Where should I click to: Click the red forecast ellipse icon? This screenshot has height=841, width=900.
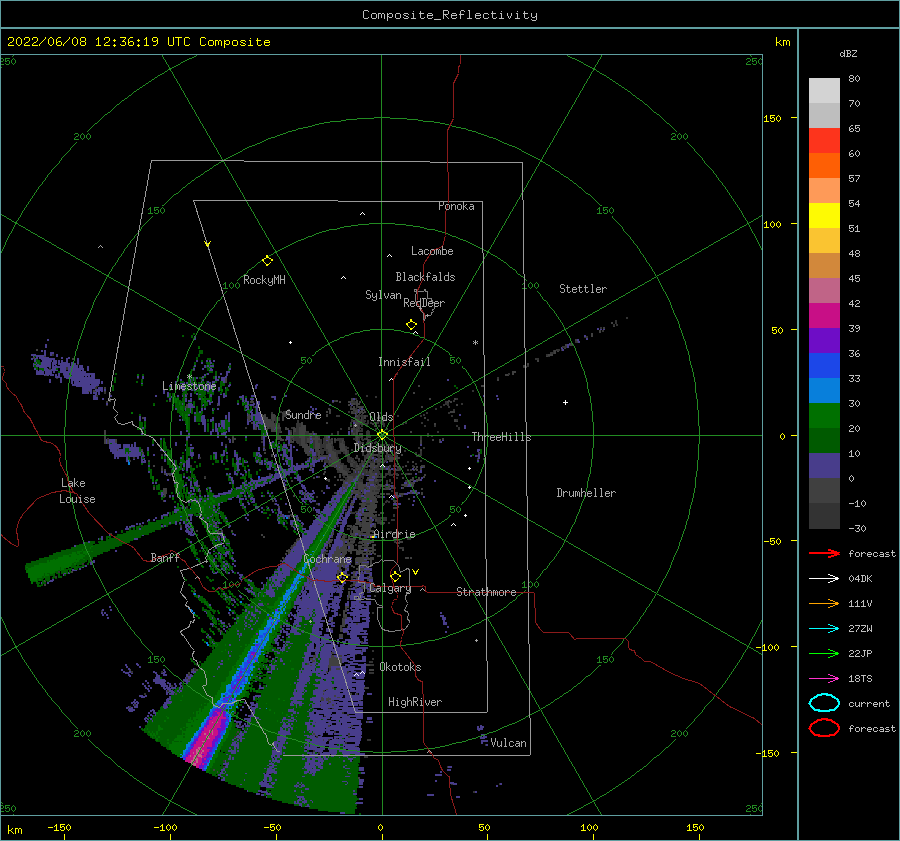tap(824, 728)
